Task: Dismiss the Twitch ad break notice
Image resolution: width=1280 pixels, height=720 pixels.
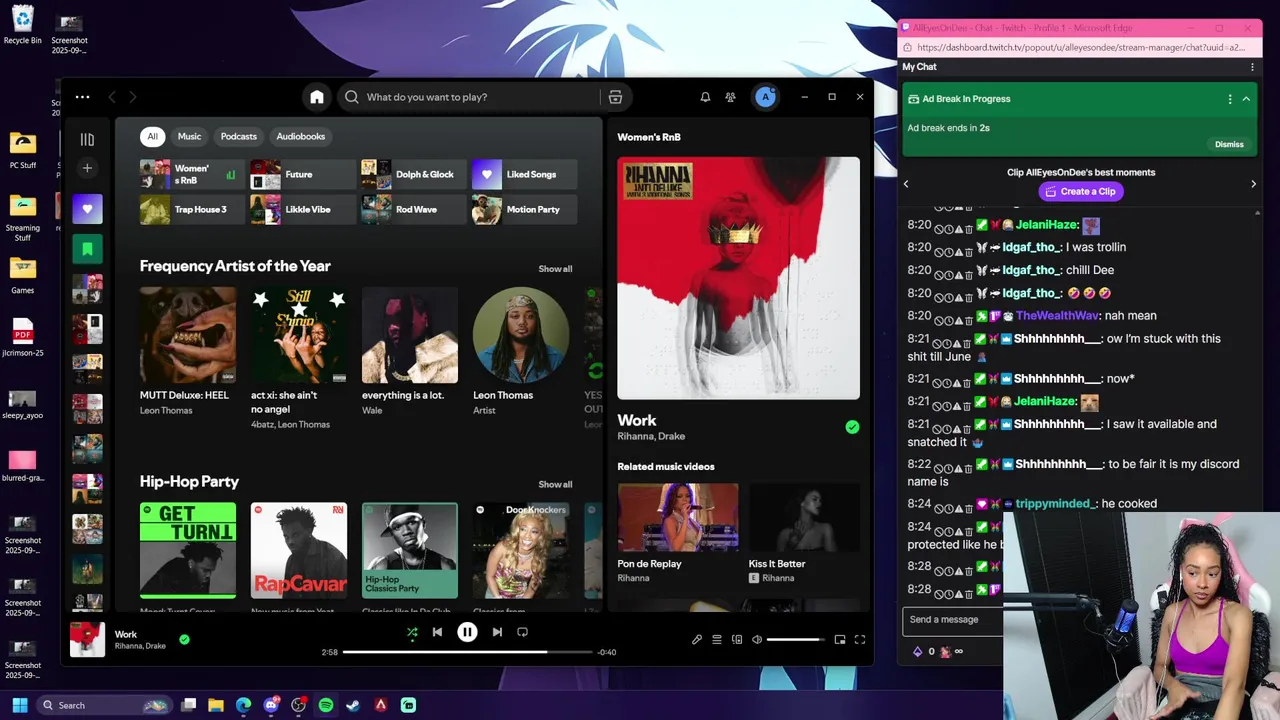Action: 1229,144
